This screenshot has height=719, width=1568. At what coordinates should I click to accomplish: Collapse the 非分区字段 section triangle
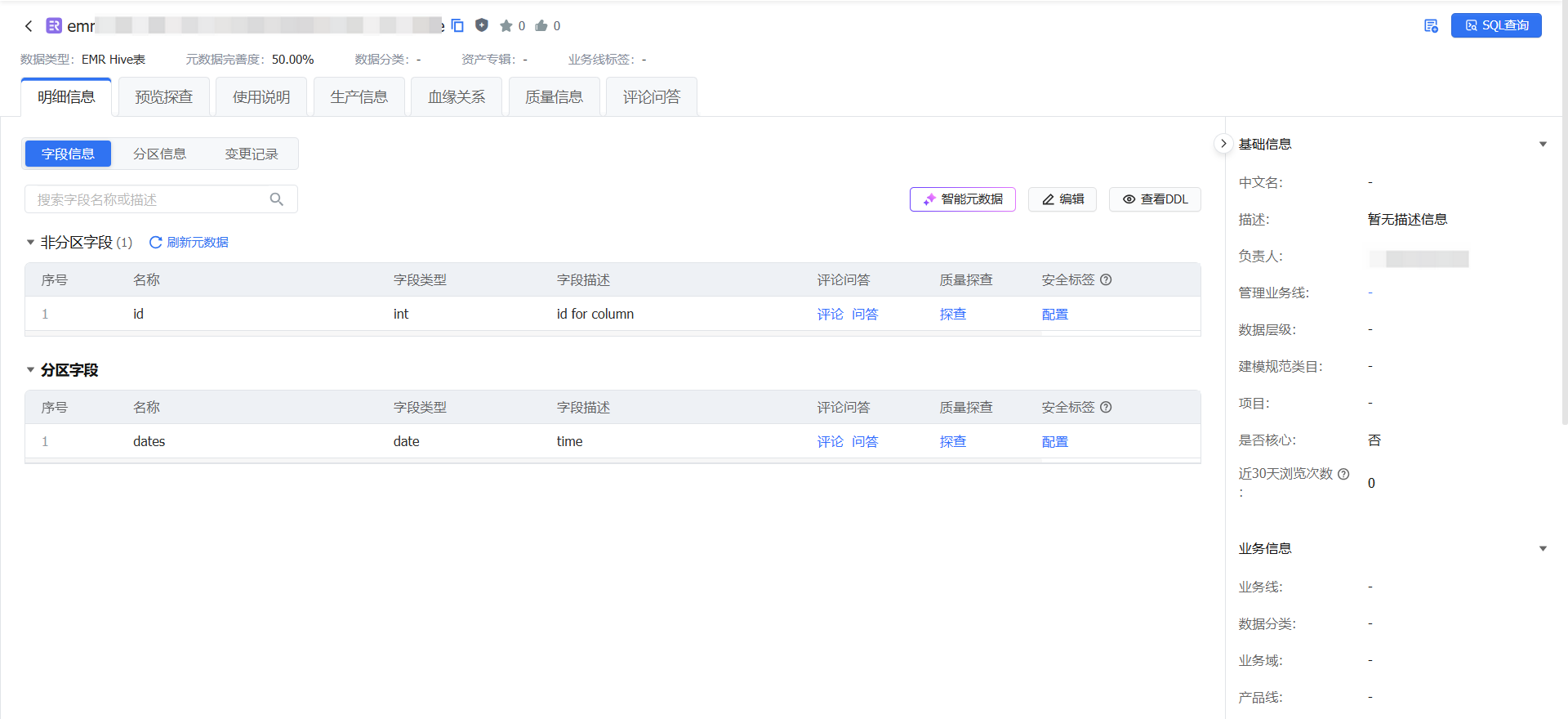[x=30, y=243]
